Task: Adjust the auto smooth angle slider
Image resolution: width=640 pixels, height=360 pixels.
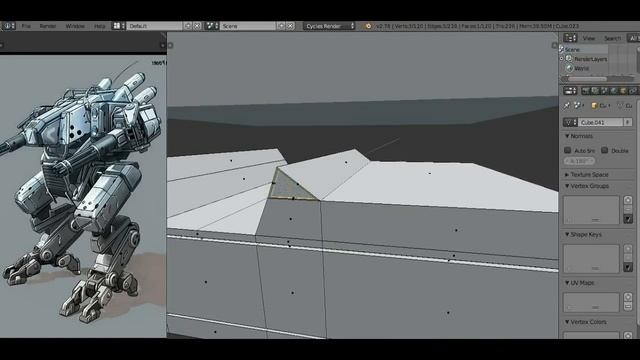Action: tap(579, 161)
